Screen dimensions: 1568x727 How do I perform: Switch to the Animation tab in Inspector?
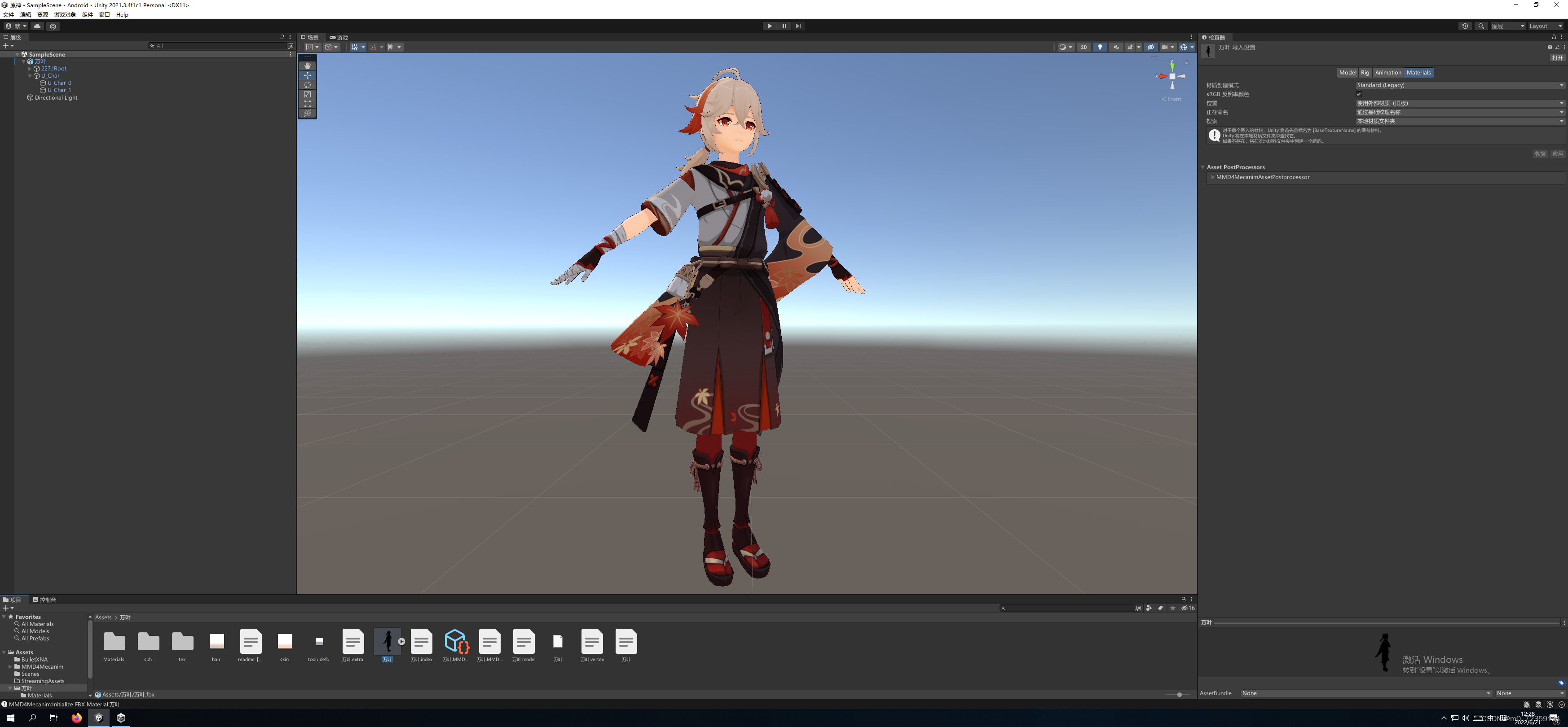(1388, 72)
